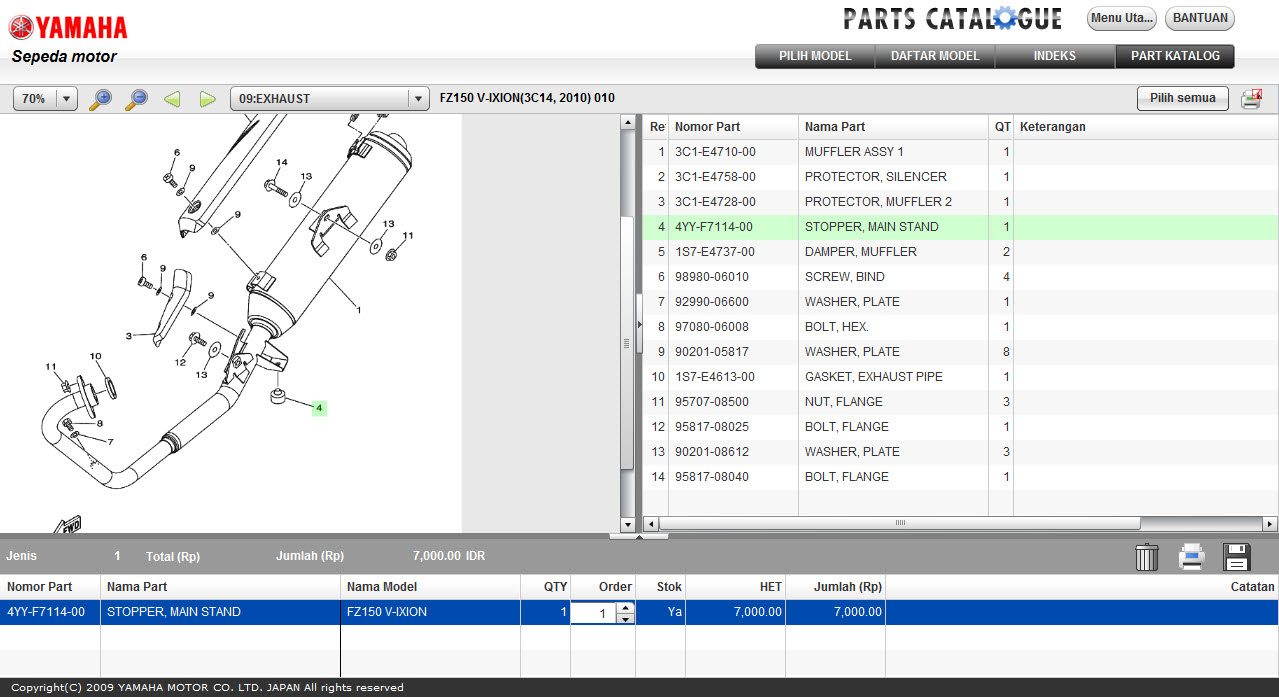The image size is (1279, 697).
Task: Click FZ150 V-IXION in the order row
Action: coord(387,612)
